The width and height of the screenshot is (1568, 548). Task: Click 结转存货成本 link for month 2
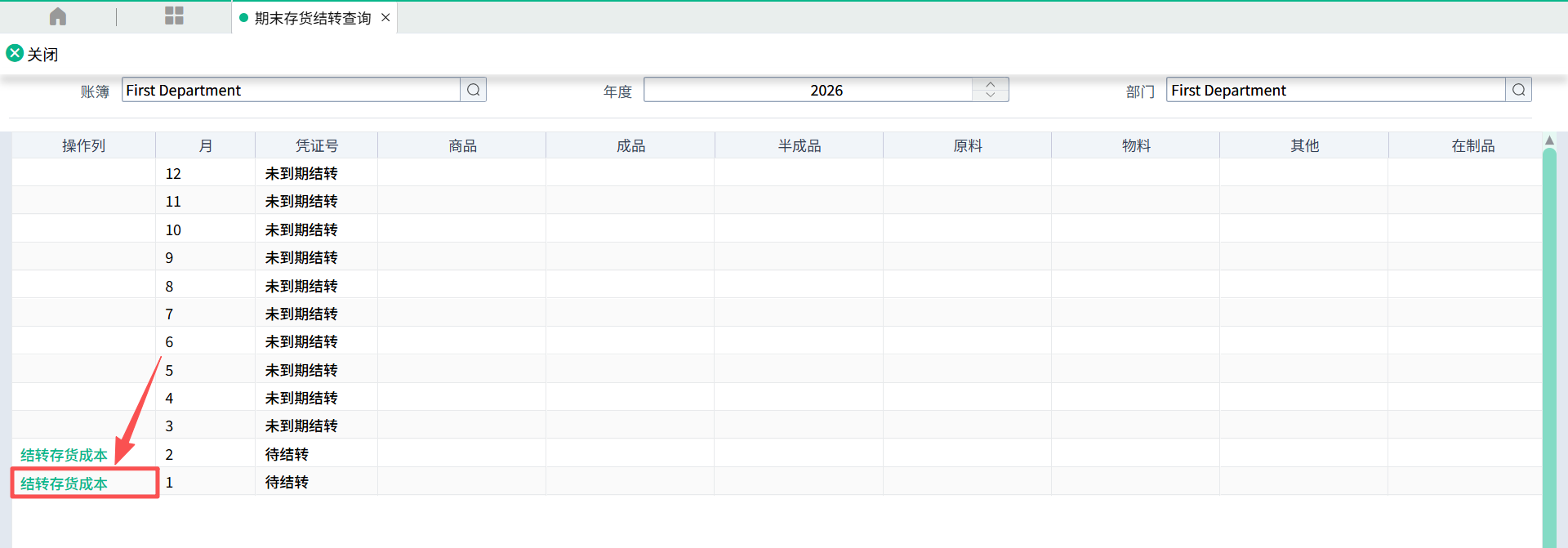coord(64,455)
